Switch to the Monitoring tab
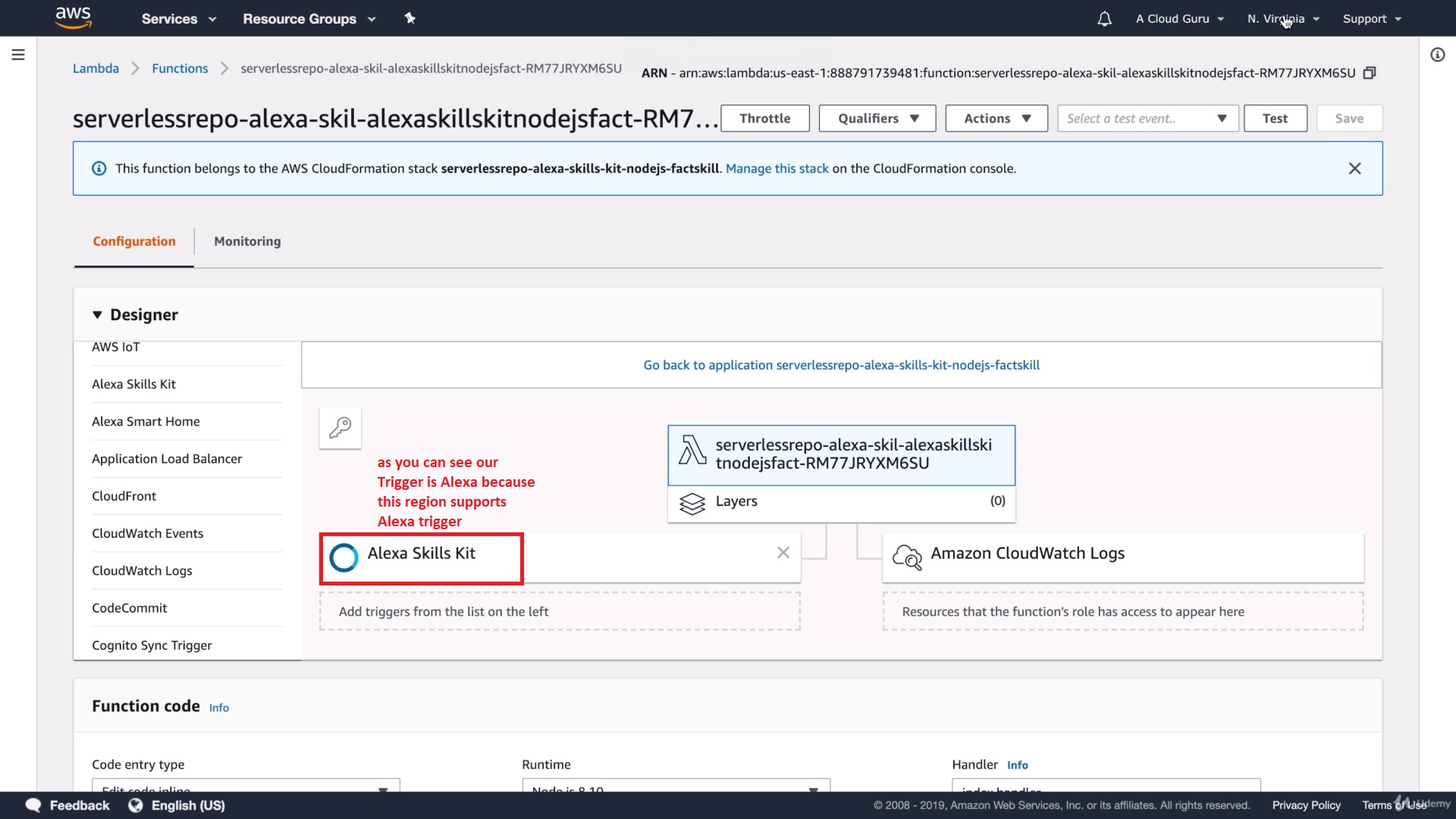This screenshot has width=1456, height=819. 247,241
